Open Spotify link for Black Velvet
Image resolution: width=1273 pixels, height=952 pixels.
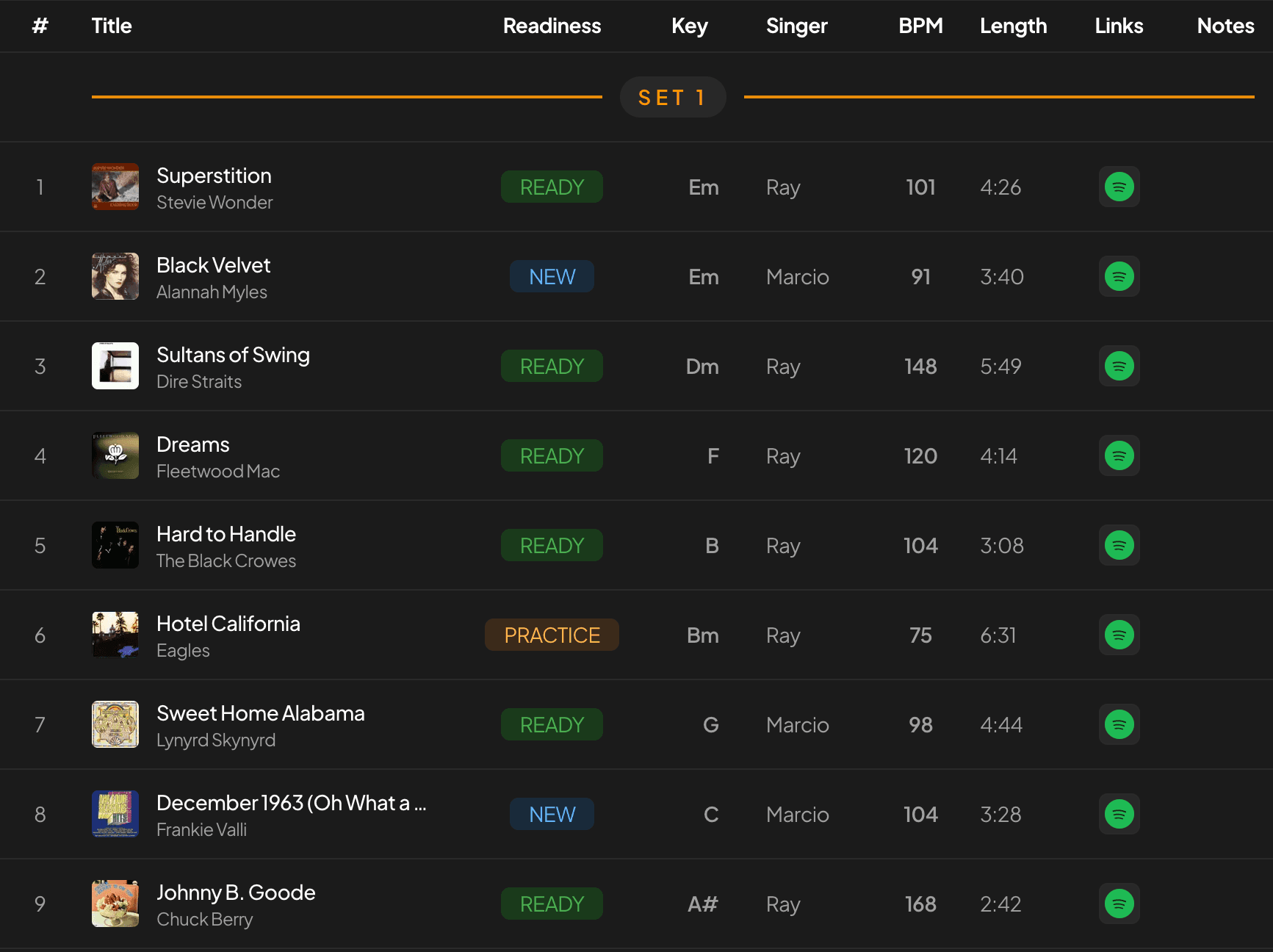point(1119,276)
